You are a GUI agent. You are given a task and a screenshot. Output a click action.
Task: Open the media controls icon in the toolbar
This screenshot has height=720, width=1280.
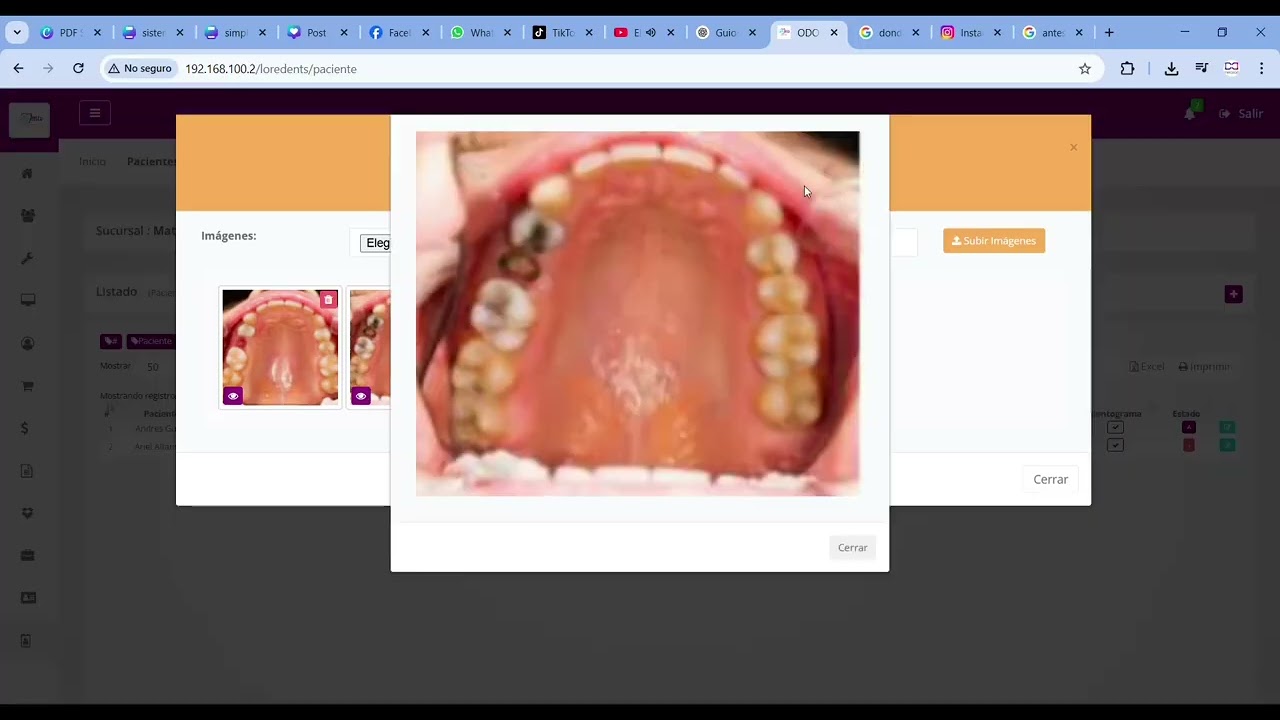[1202, 69]
